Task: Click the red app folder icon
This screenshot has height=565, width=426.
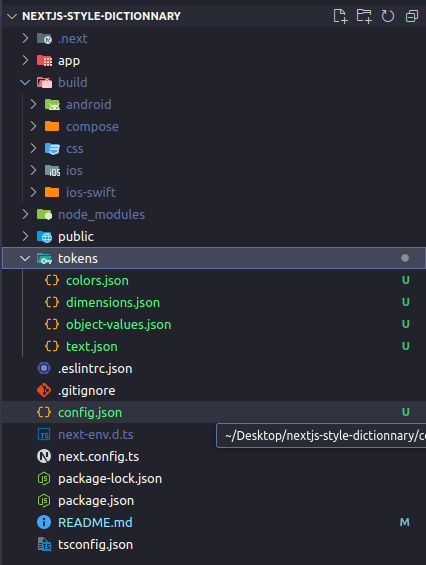Action: (44, 60)
